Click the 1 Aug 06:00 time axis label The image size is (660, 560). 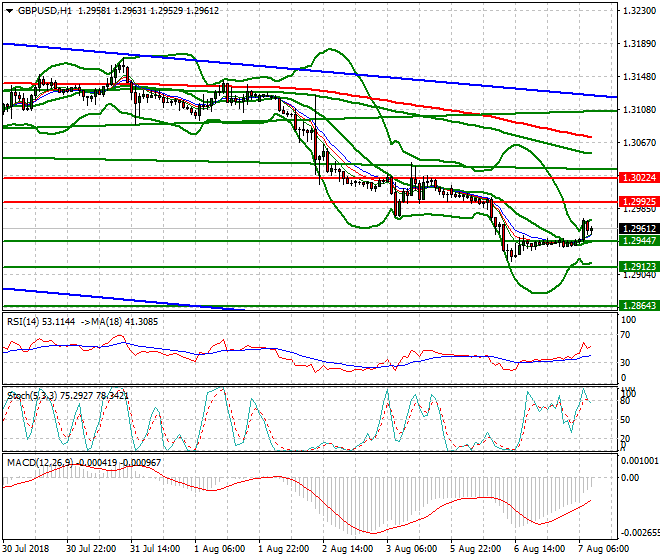pos(220,551)
